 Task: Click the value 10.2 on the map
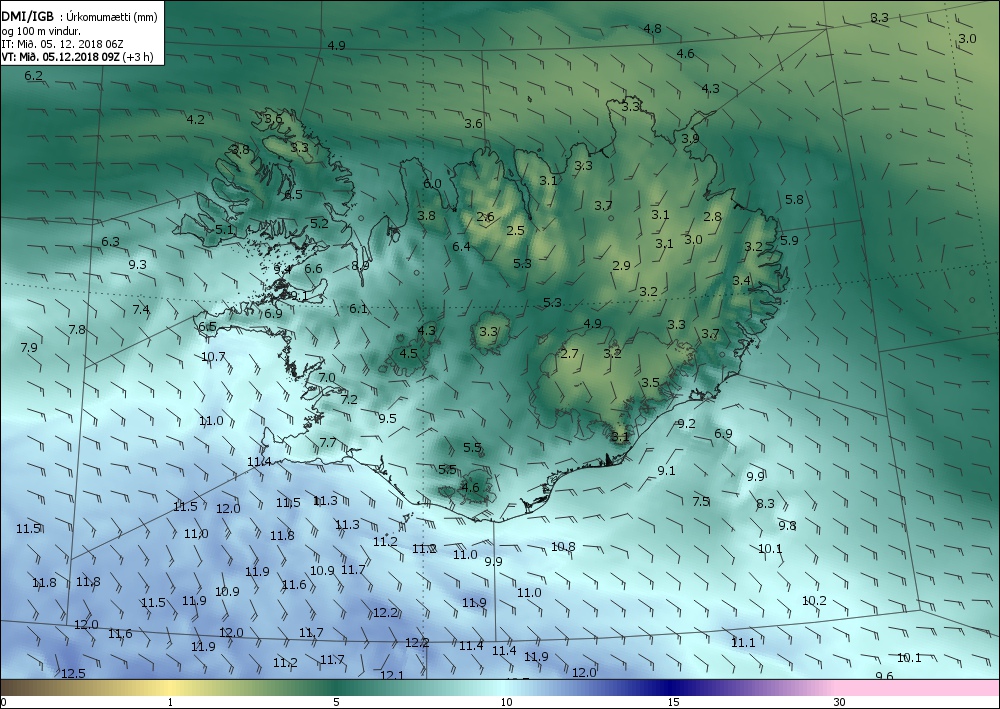coord(814,601)
